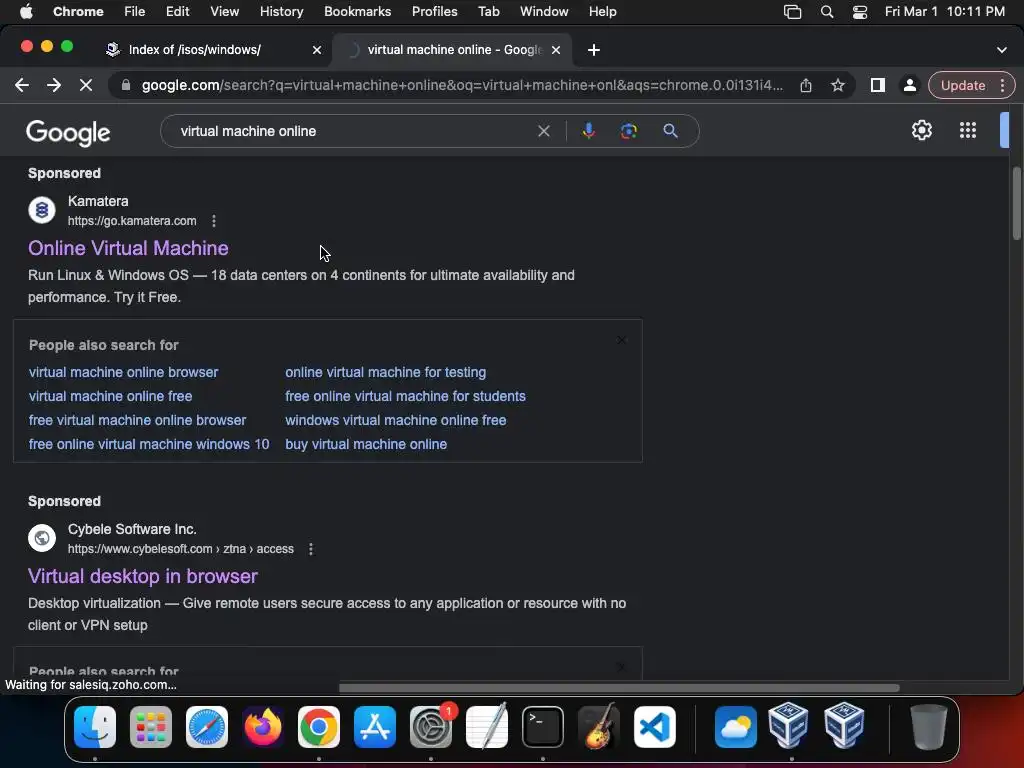Click the lock icon in address bar
This screenshot has width=1024, height=768.
pos(125,85)
